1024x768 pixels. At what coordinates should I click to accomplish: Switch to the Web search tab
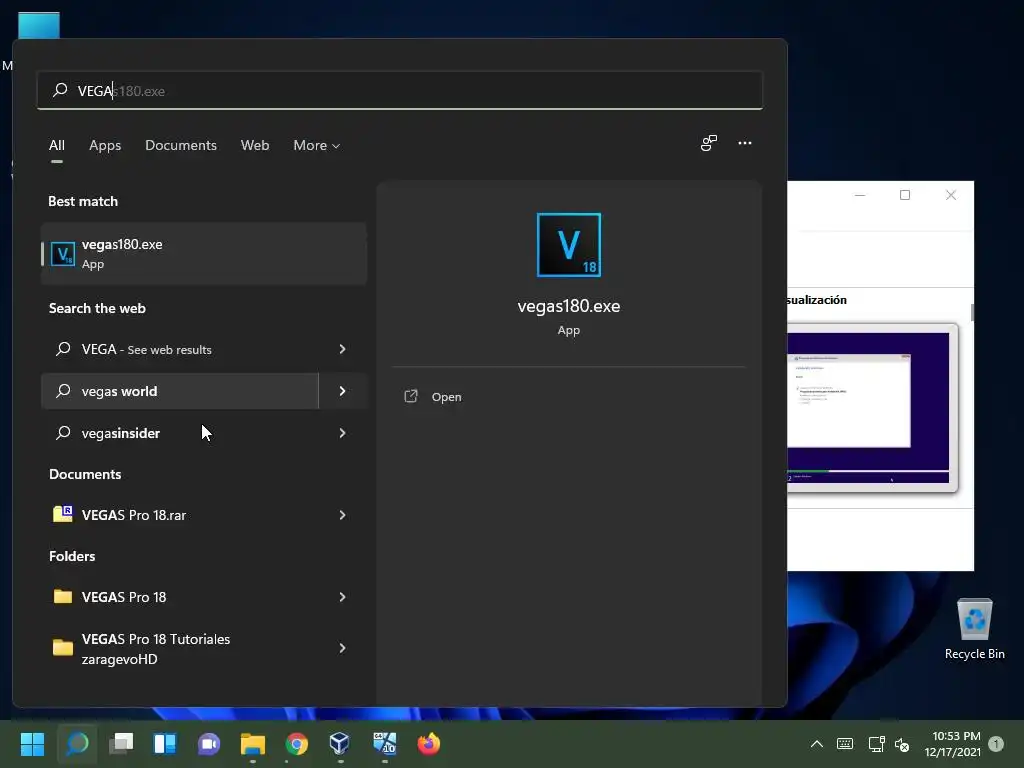click(x=255, y=145)
